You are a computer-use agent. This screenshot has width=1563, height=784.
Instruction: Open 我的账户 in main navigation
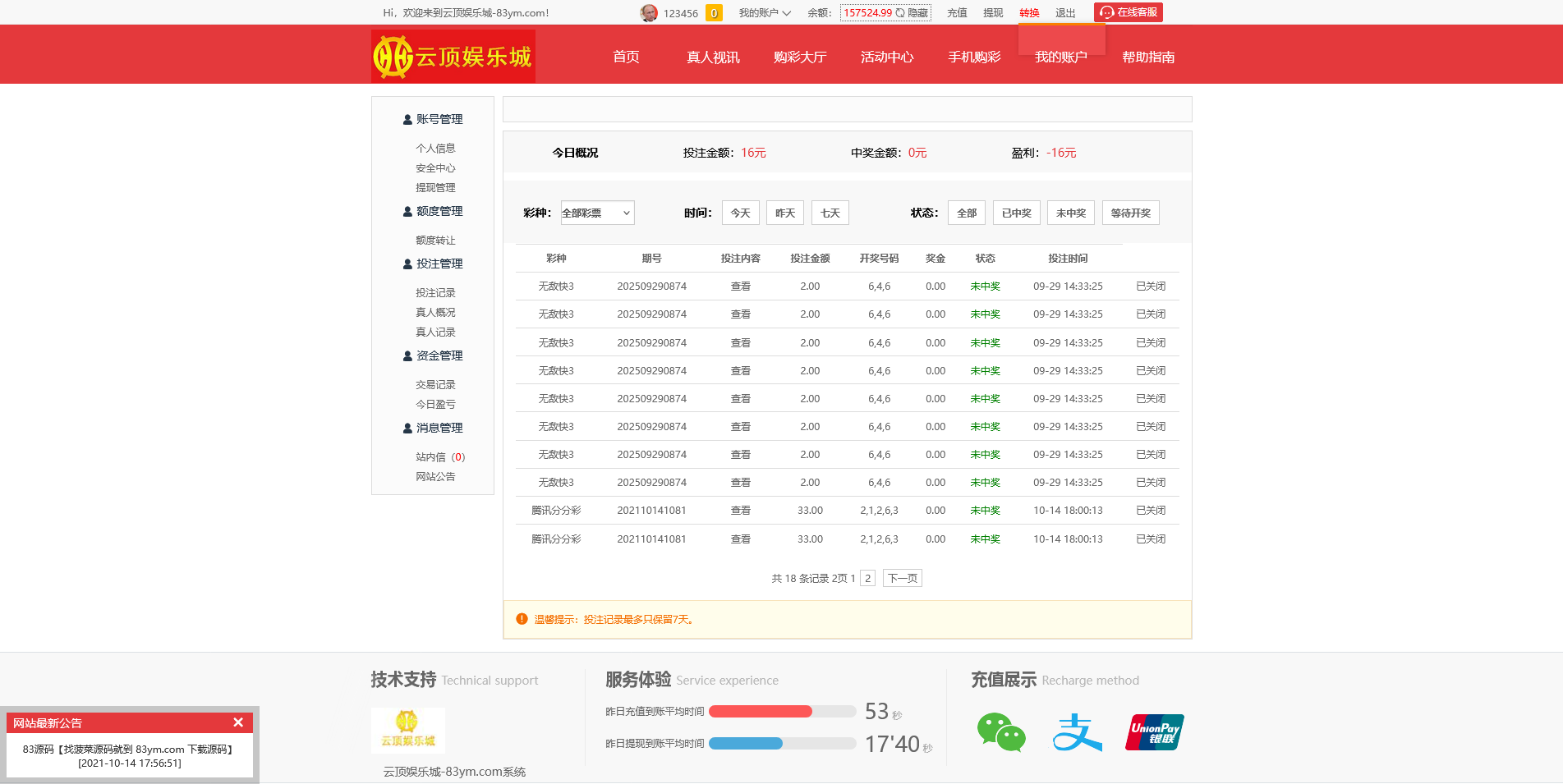[1061, 57]
